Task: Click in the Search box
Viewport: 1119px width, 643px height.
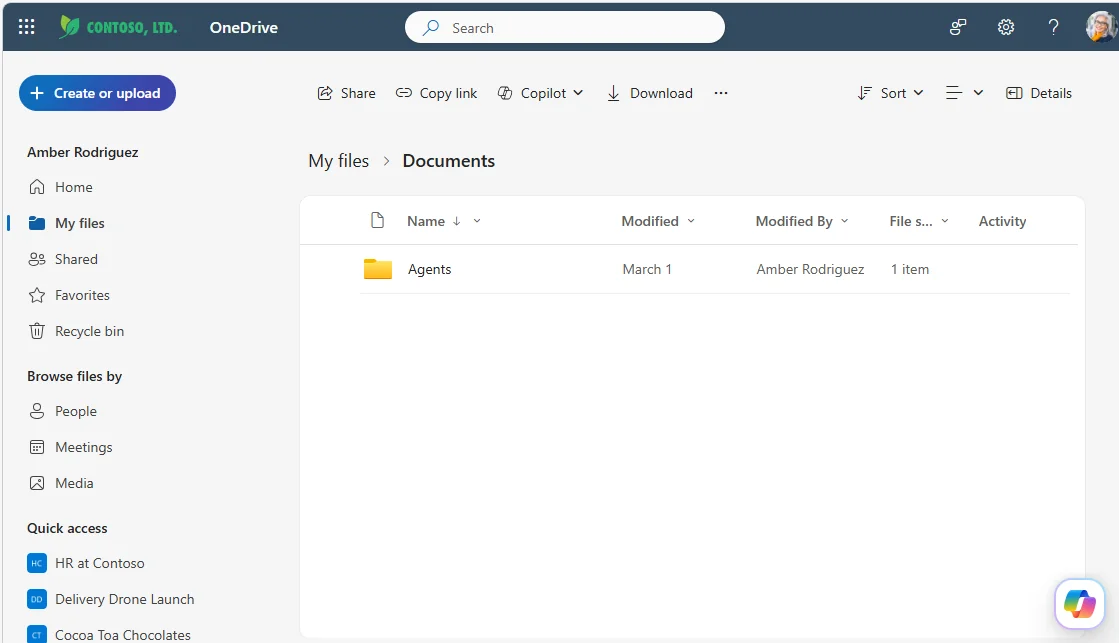Action: click(565, 28)
